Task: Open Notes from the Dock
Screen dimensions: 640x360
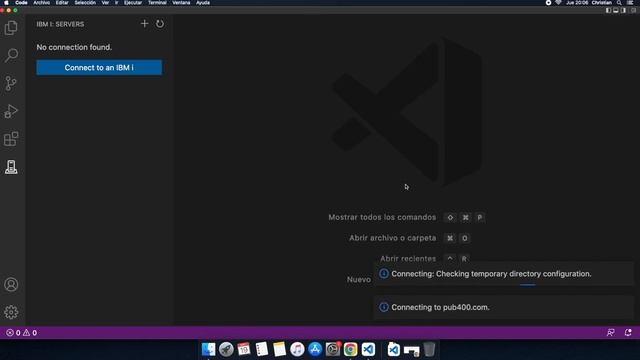Action: pyautogui.click(x=280, y=349)
